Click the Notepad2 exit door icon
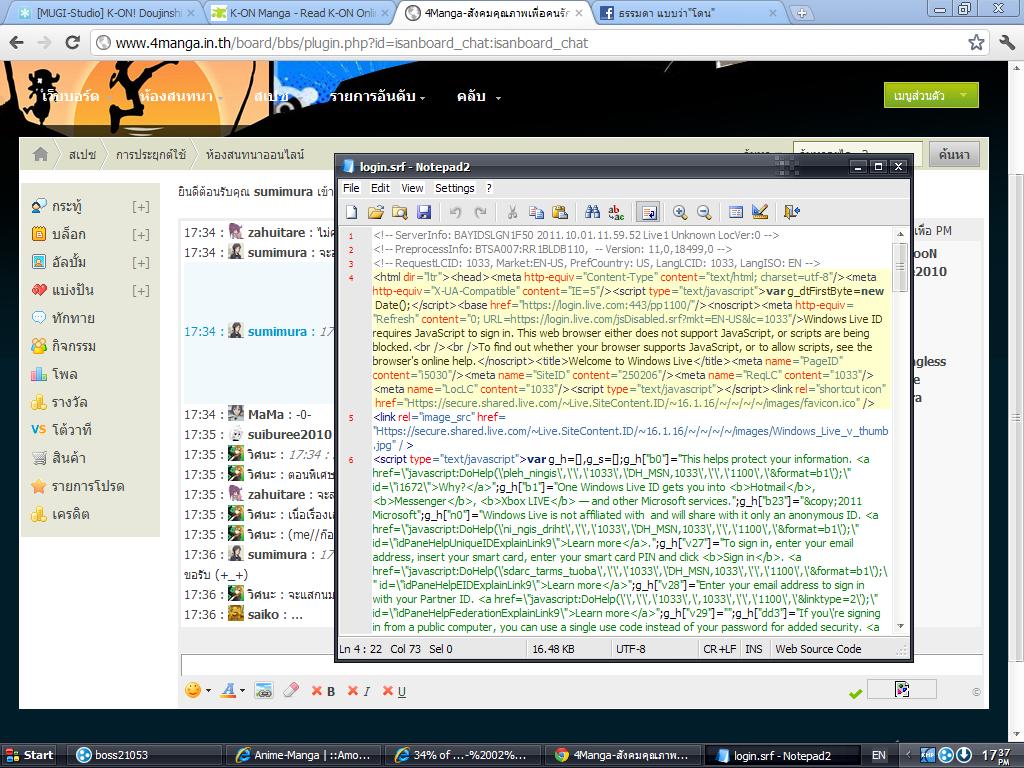1024x768 pixels. (792, 212)
